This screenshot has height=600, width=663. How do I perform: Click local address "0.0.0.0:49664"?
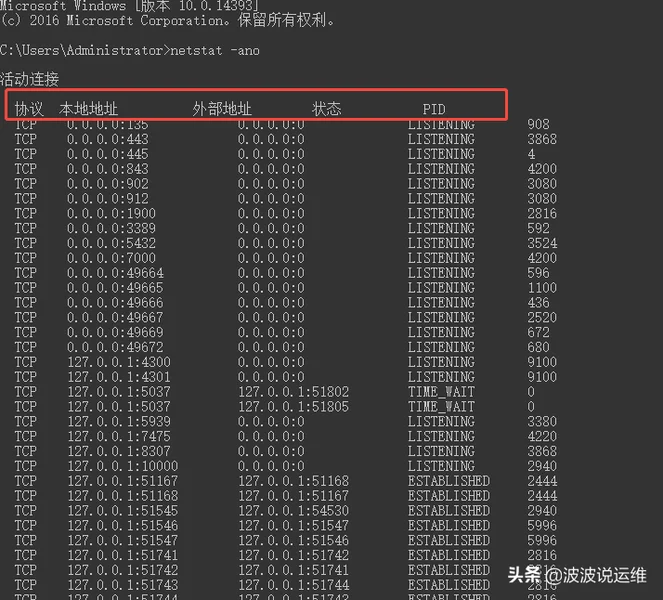point(115,273)
